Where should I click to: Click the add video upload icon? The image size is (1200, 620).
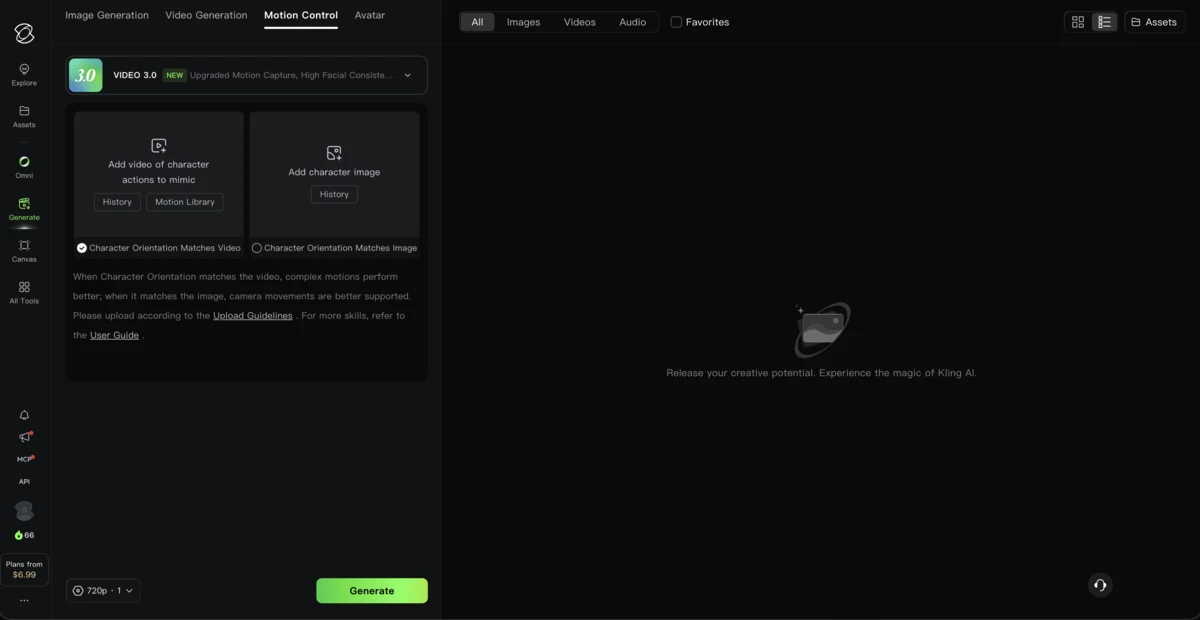158,145
